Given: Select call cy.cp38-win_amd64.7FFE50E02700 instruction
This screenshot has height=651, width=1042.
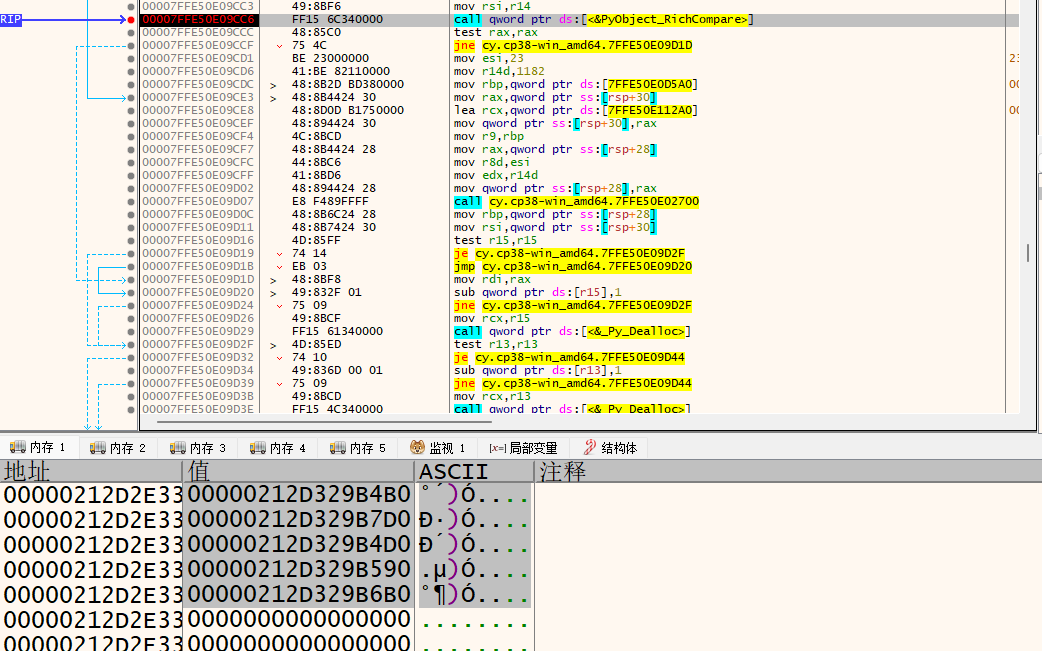Looking at the screenshot, I should [x=576, y=201].
